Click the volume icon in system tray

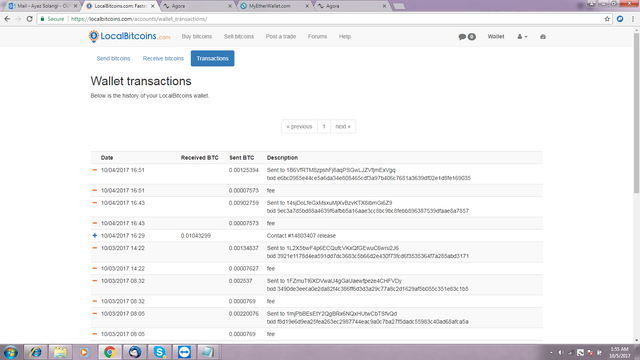(561, 352)
